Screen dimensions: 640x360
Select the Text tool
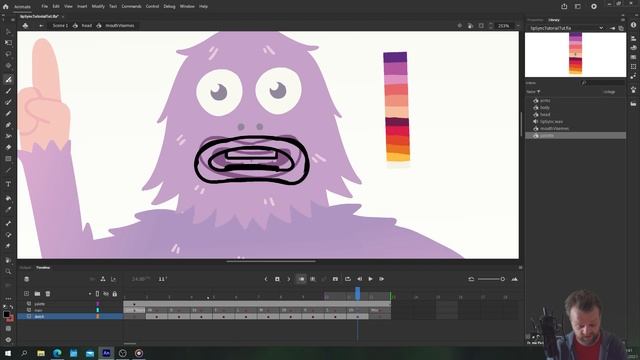pos(8,184)
